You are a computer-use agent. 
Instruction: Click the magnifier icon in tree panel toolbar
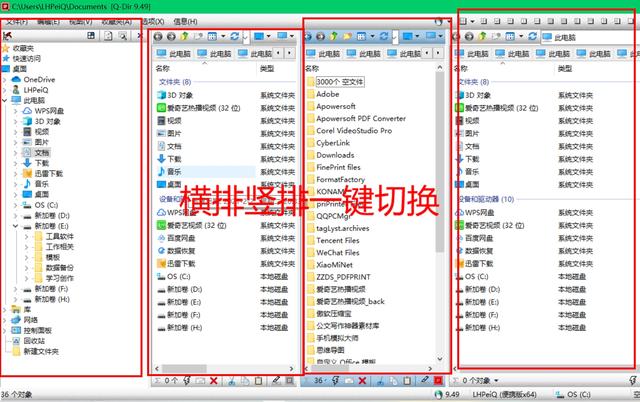[122, 36]
